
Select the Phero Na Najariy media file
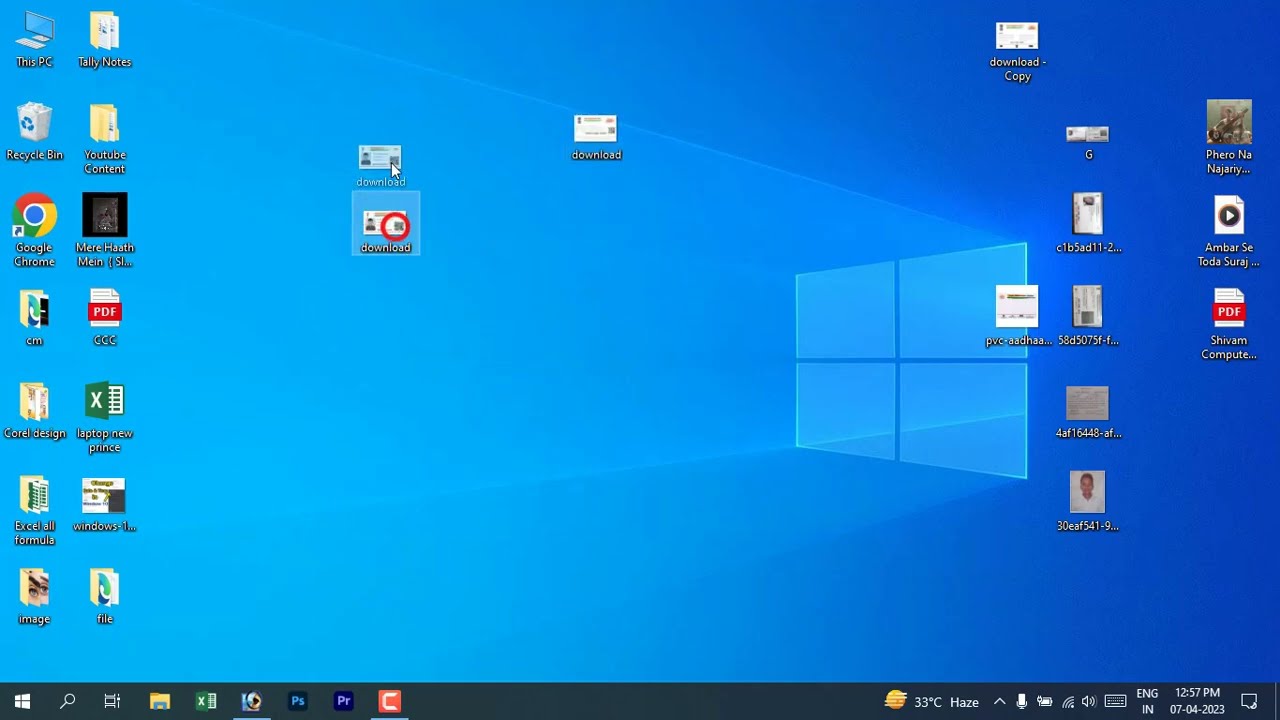[x=1229, y=138]
